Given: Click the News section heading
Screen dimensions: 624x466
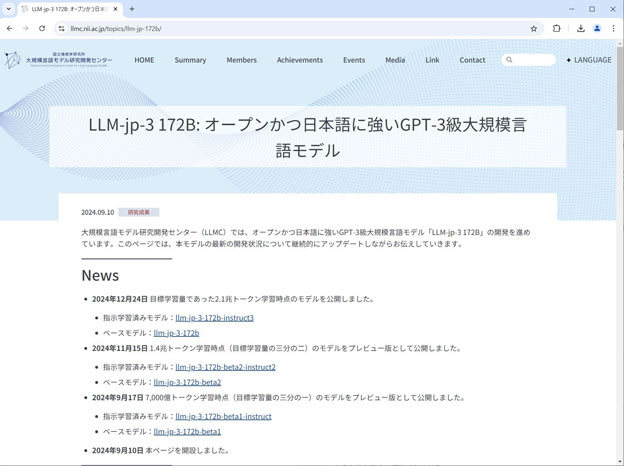Looking at the screenshot, I should [x=100, y=275].
